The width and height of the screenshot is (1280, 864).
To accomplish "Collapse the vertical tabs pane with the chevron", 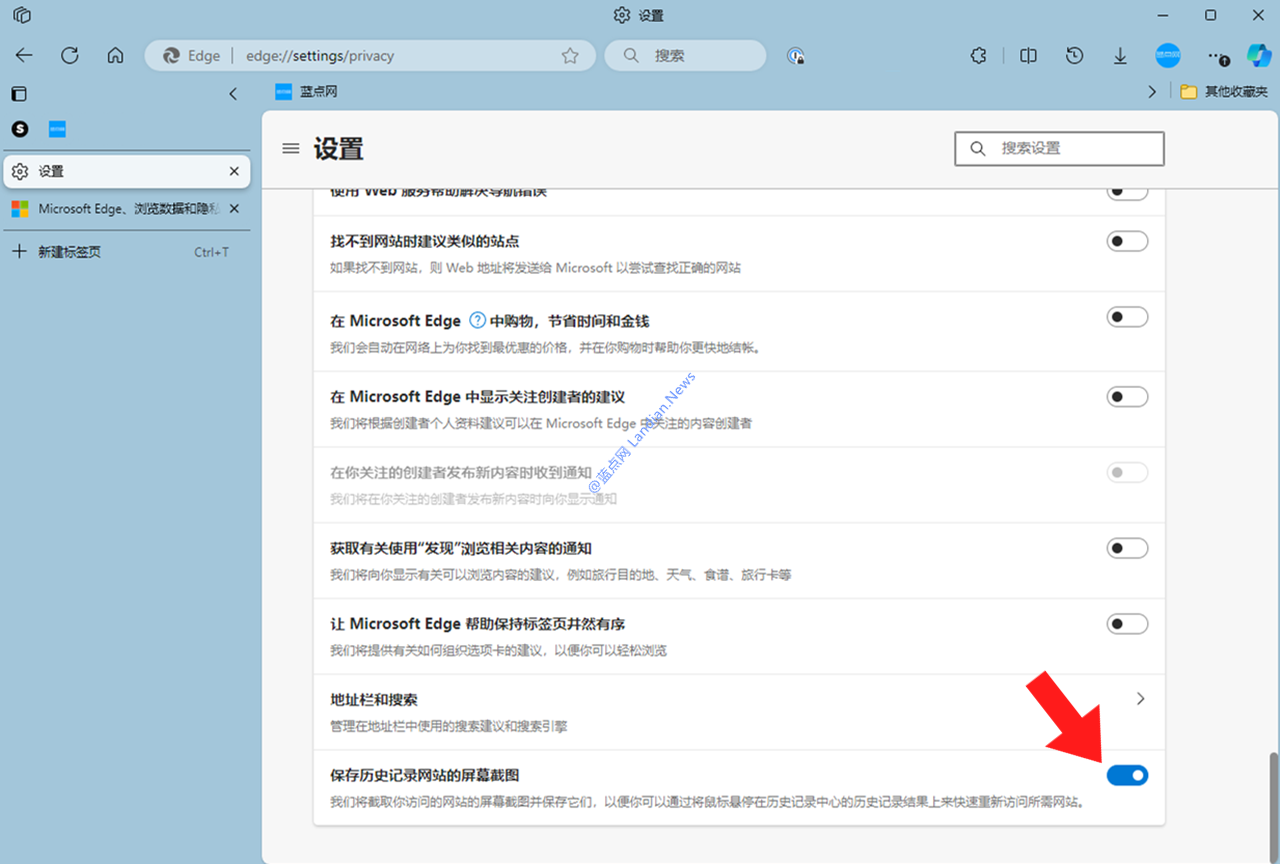I will [x=233, y=94].
